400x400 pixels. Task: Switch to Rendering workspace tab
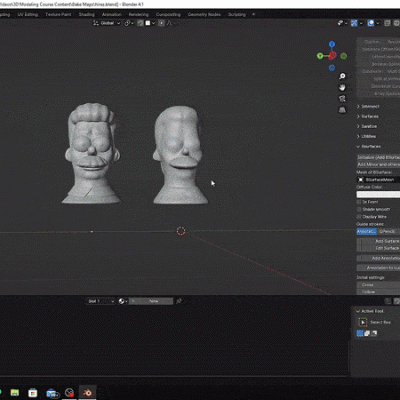click(x=139, y=14)
